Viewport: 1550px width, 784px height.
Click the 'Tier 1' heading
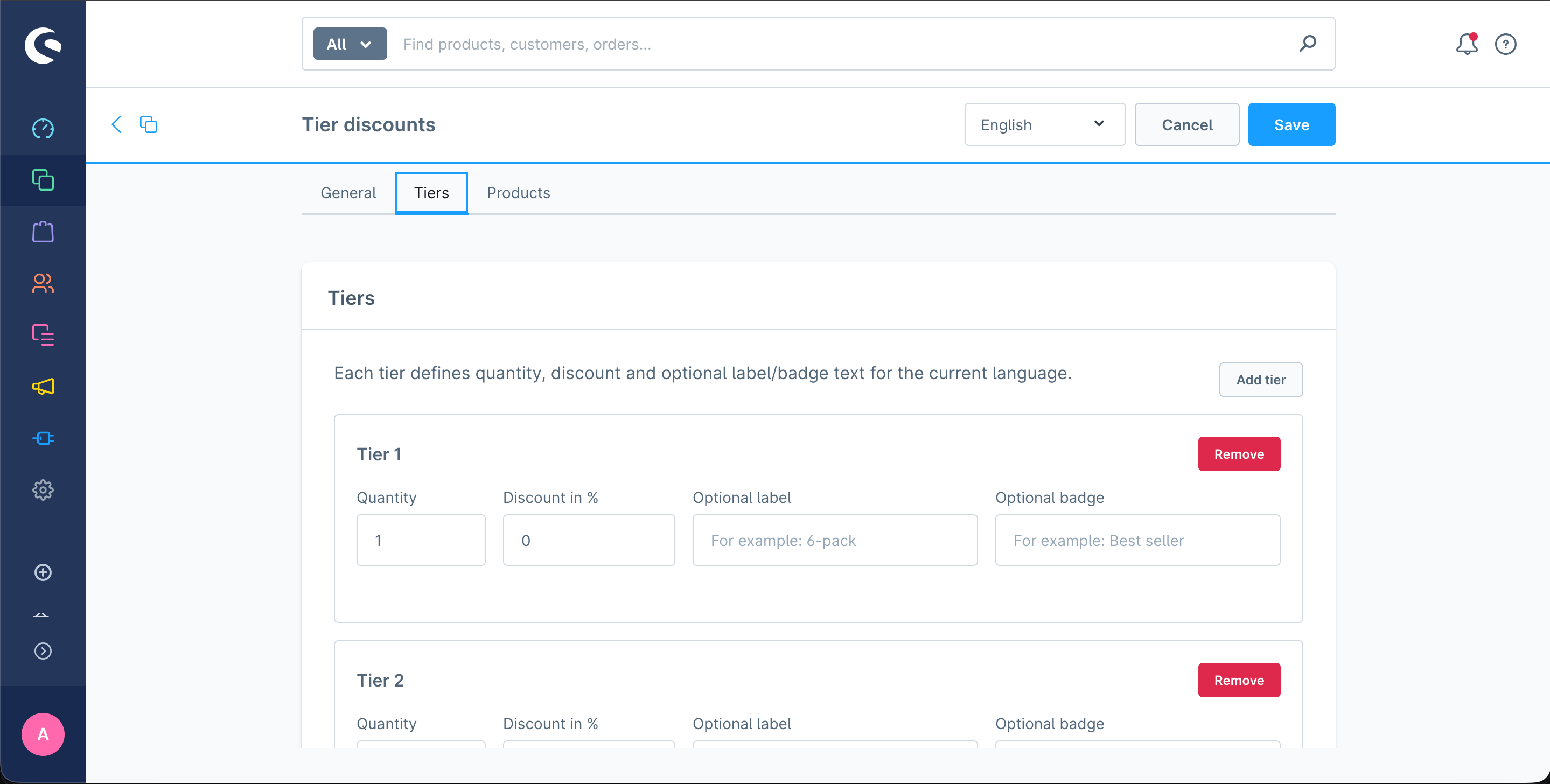coord(379,454)
